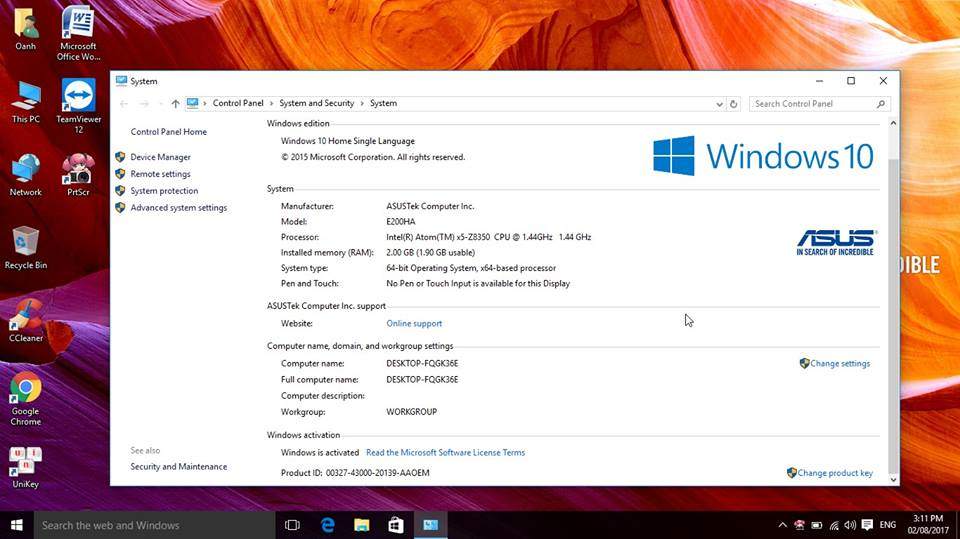Click the Search Control Panel field

pos(812,103)
